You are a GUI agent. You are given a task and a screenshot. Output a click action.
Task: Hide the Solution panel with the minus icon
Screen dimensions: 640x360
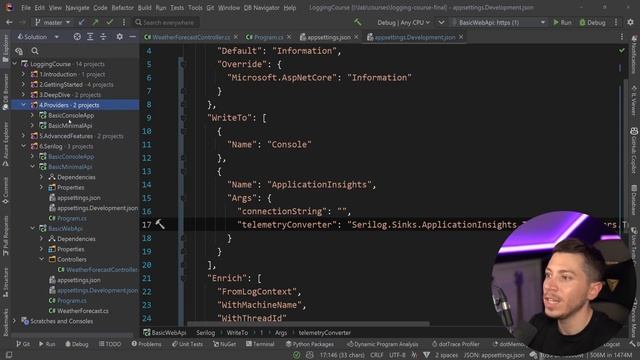[132, 37]
